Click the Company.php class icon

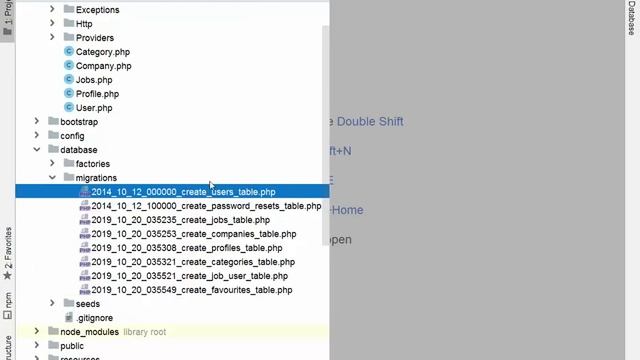69,65
